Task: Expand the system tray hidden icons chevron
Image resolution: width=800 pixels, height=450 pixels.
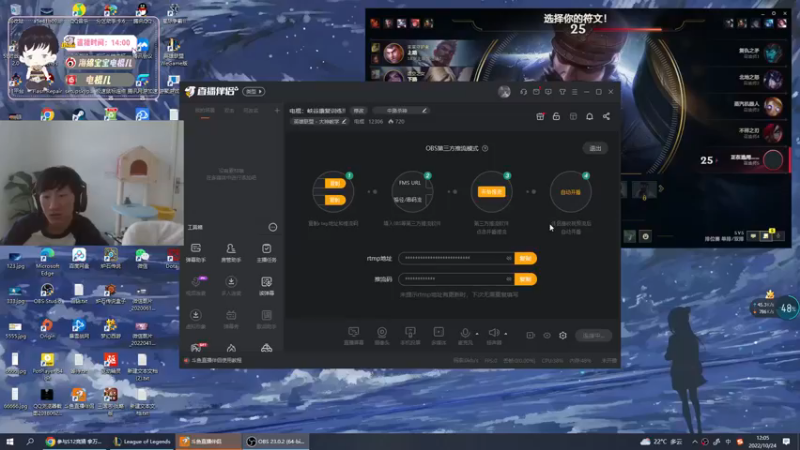Action: click(694, 441)
